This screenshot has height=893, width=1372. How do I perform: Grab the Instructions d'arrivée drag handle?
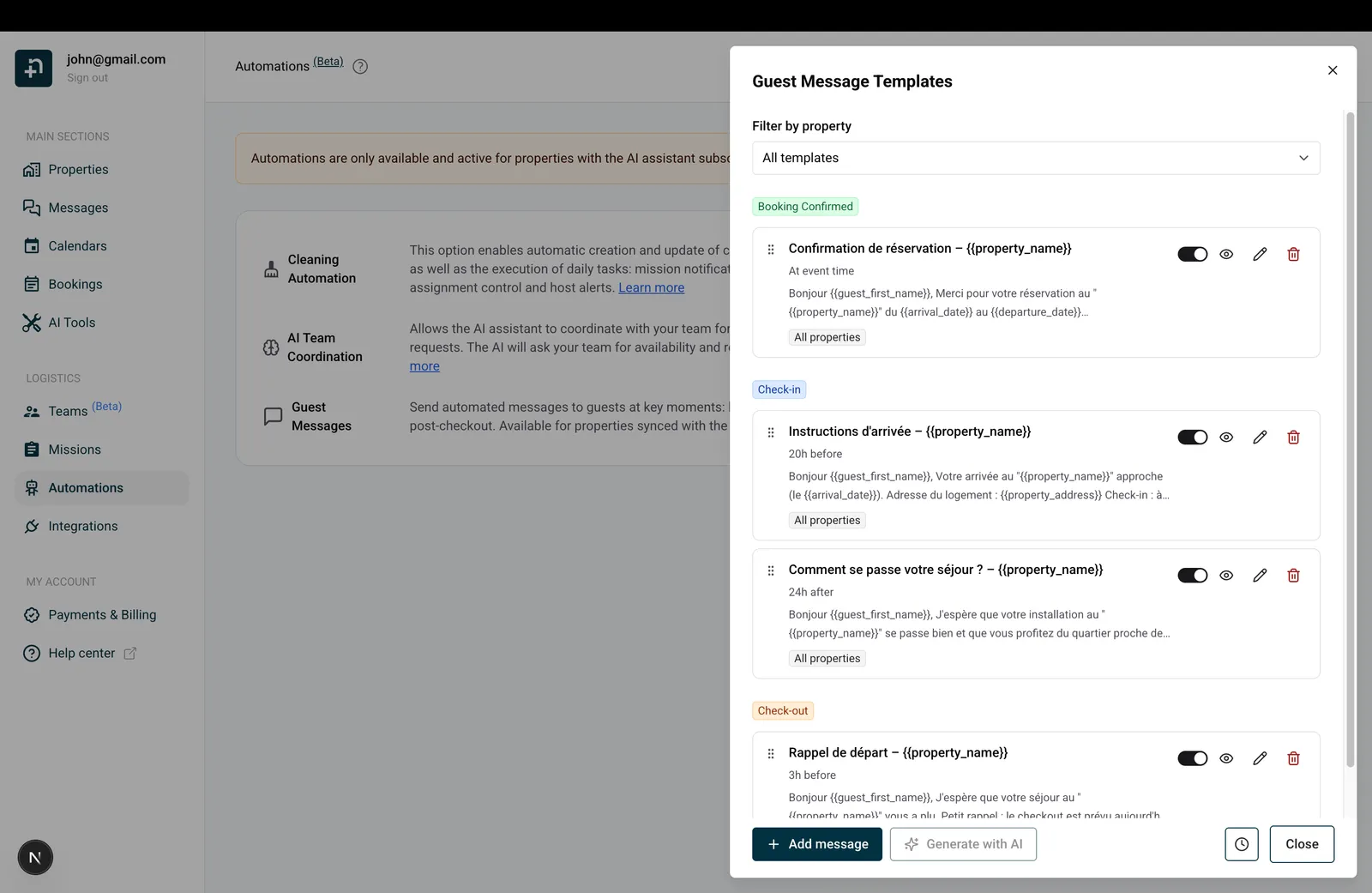tap(771, 432)
